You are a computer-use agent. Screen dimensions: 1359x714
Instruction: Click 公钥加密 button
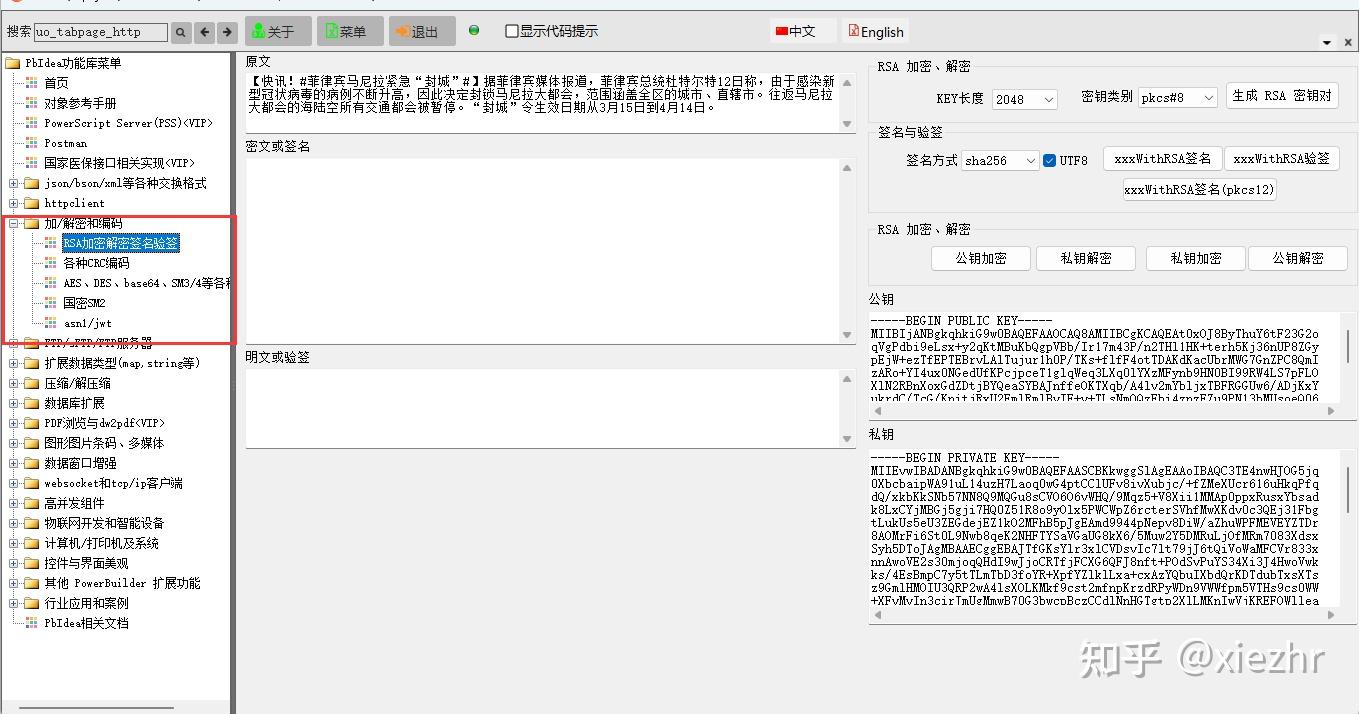pos(980,258)
